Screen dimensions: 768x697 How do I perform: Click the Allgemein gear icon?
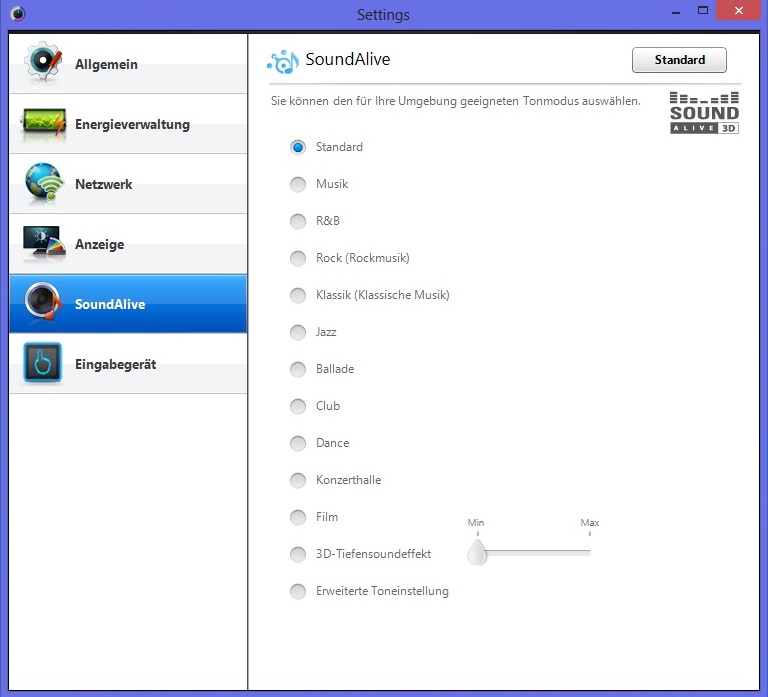tap(44, 63)
